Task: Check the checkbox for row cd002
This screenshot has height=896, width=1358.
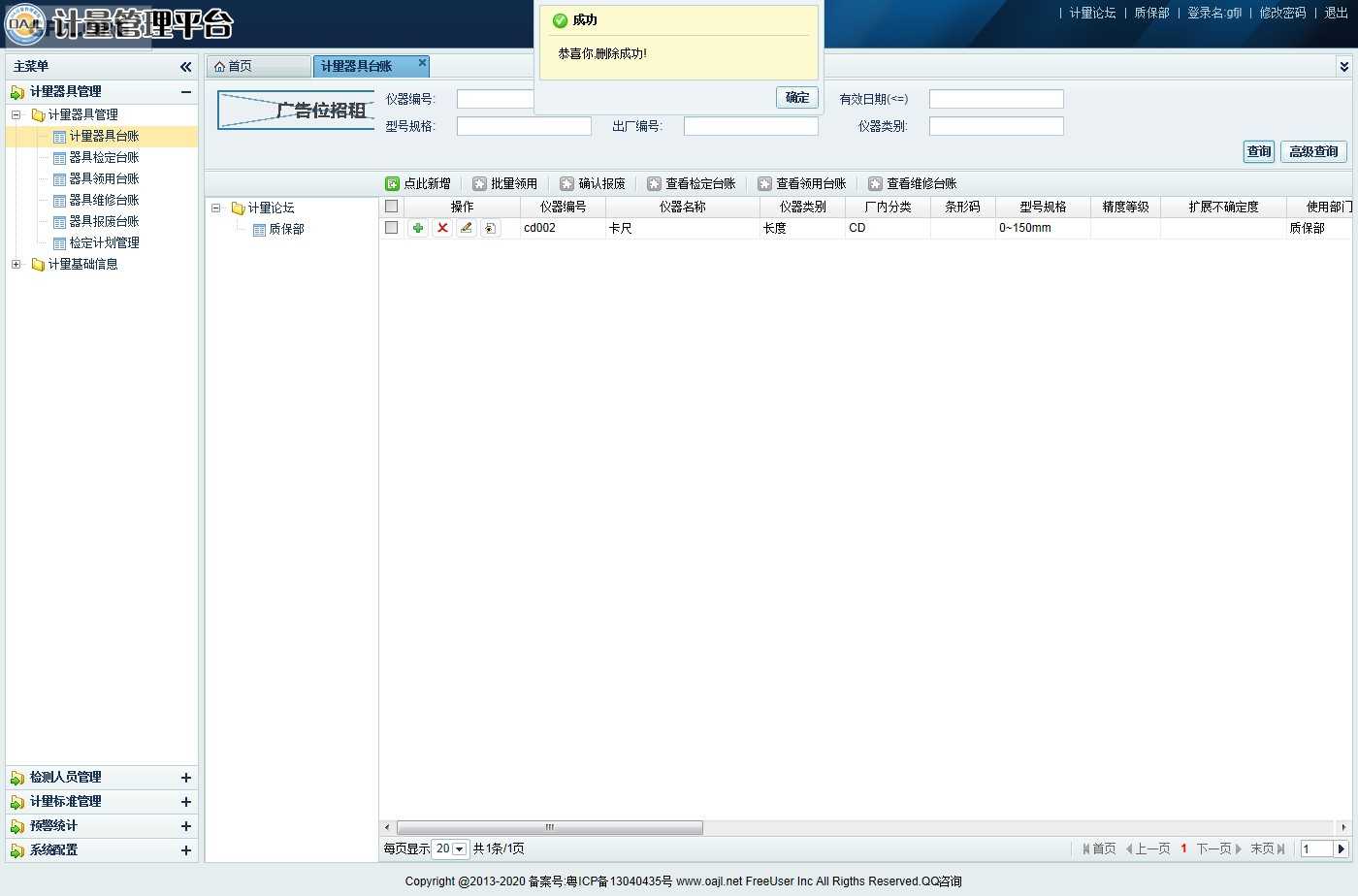Action: pyautogui.click(x=392, y=228)
